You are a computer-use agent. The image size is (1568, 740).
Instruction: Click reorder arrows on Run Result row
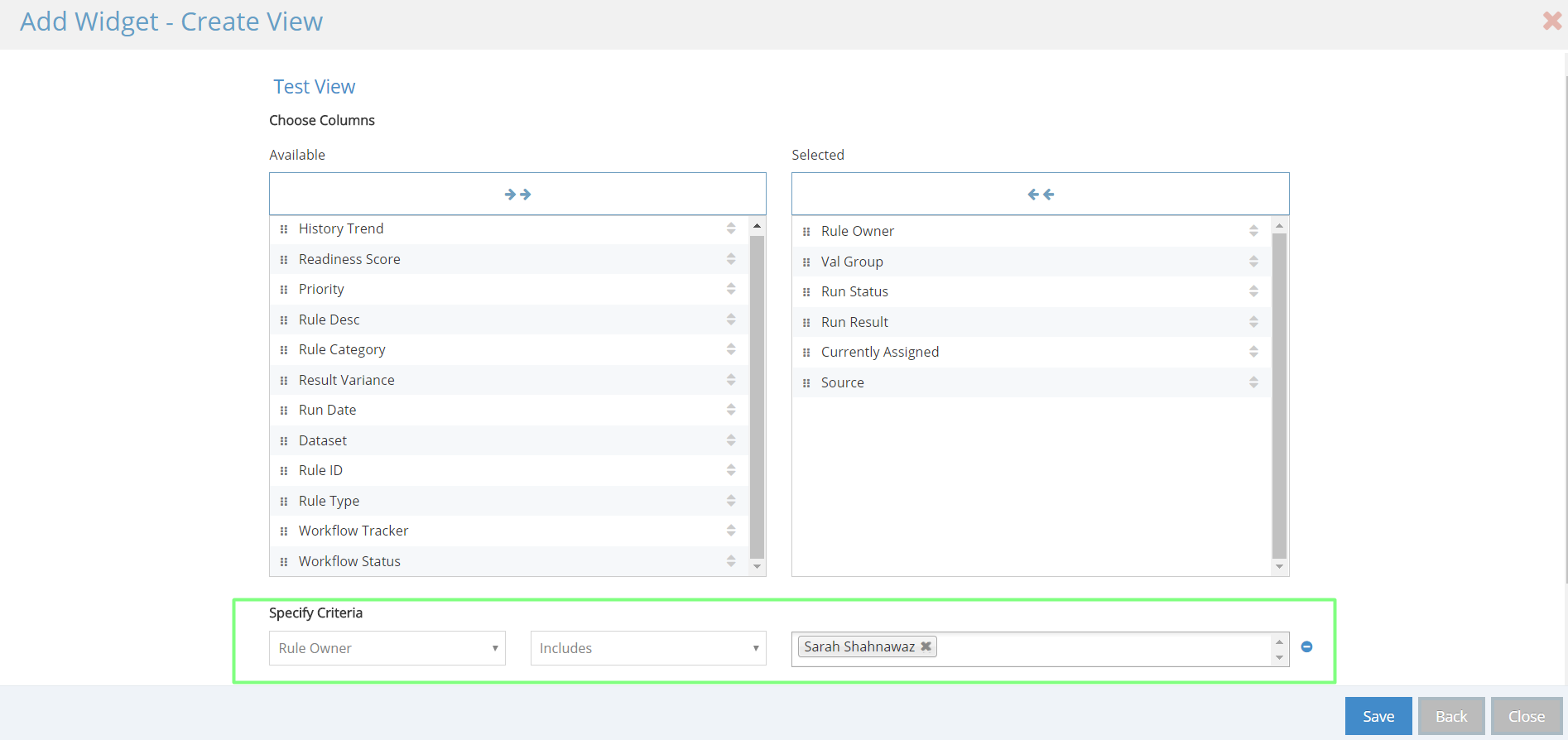coord(1253,322)
